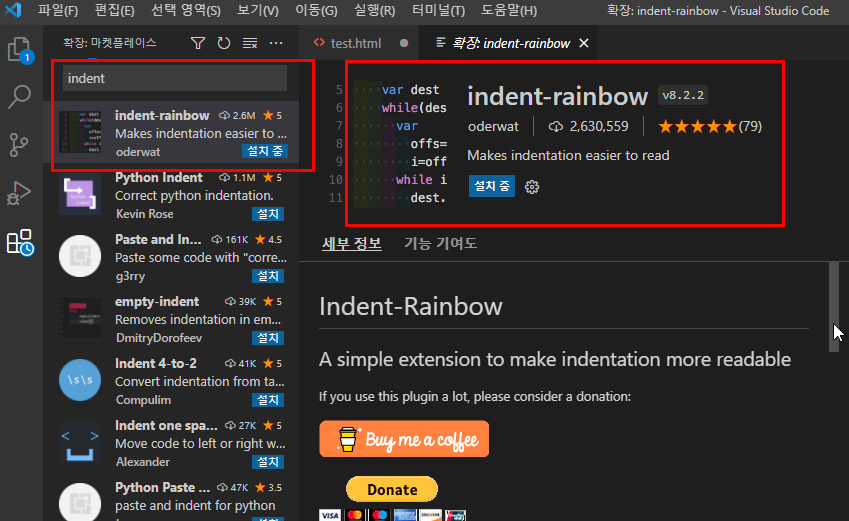Click 설치 button for Python Indent
This screenshot has height=521, width=849.
pyautogui.click(x=268, y=213)
